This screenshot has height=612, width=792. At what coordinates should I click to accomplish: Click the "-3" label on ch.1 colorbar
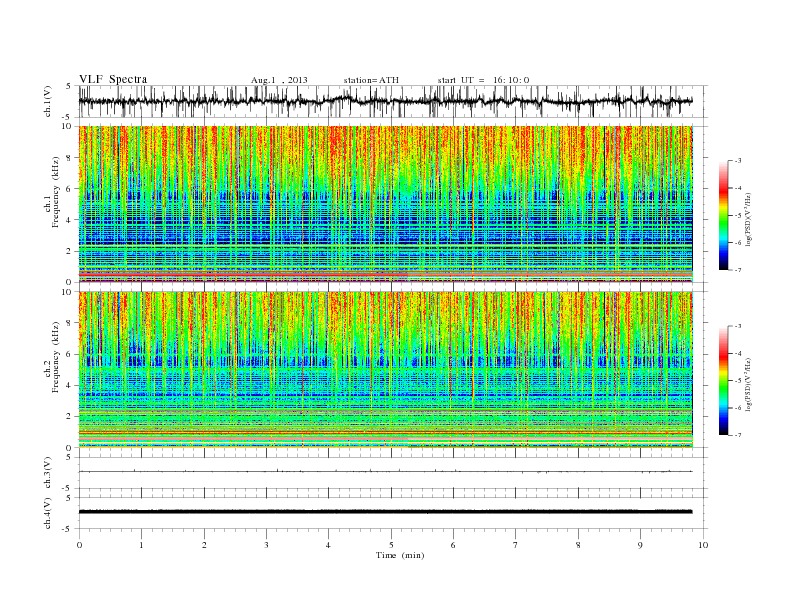click(x=738, y=161)
